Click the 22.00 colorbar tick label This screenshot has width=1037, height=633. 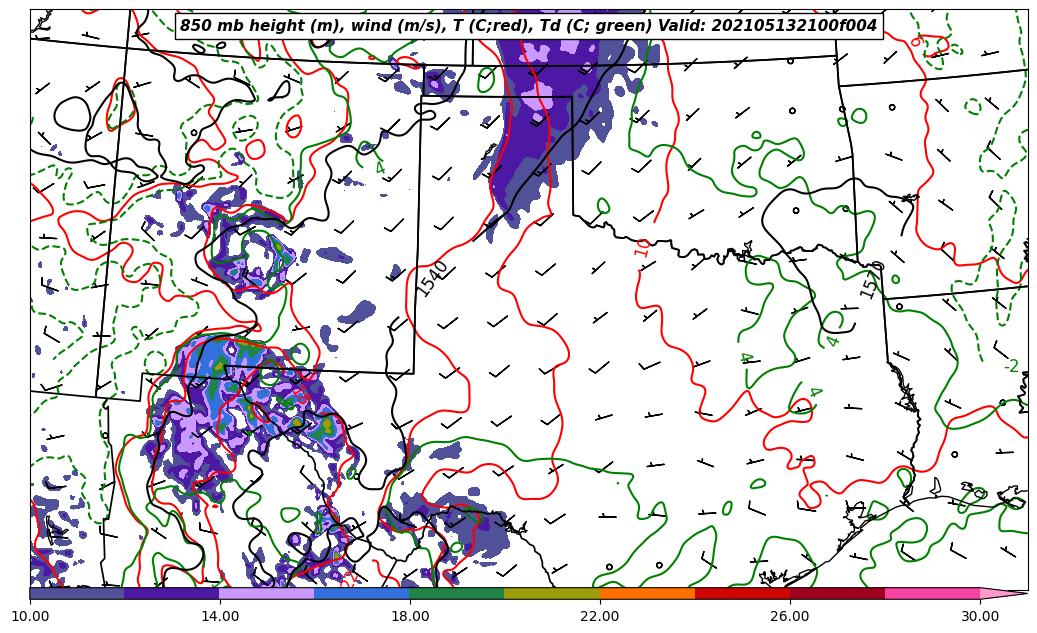point(600,616)
